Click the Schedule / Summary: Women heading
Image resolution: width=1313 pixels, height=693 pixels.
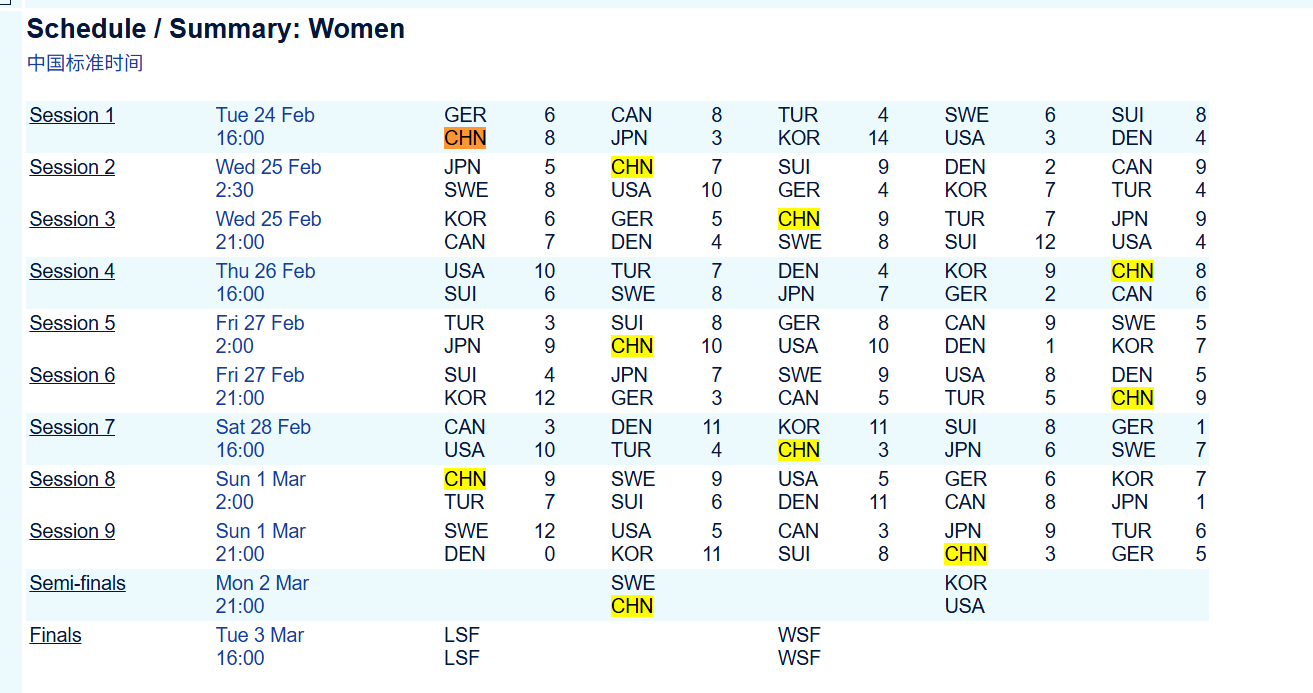pyautogui.click(x=215, y=29)
